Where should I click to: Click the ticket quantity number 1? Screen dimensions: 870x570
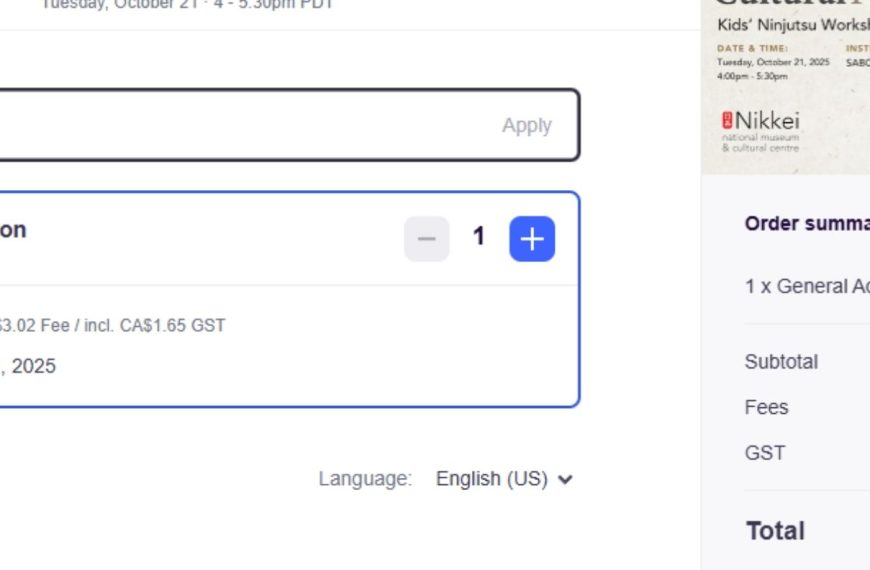479,237
